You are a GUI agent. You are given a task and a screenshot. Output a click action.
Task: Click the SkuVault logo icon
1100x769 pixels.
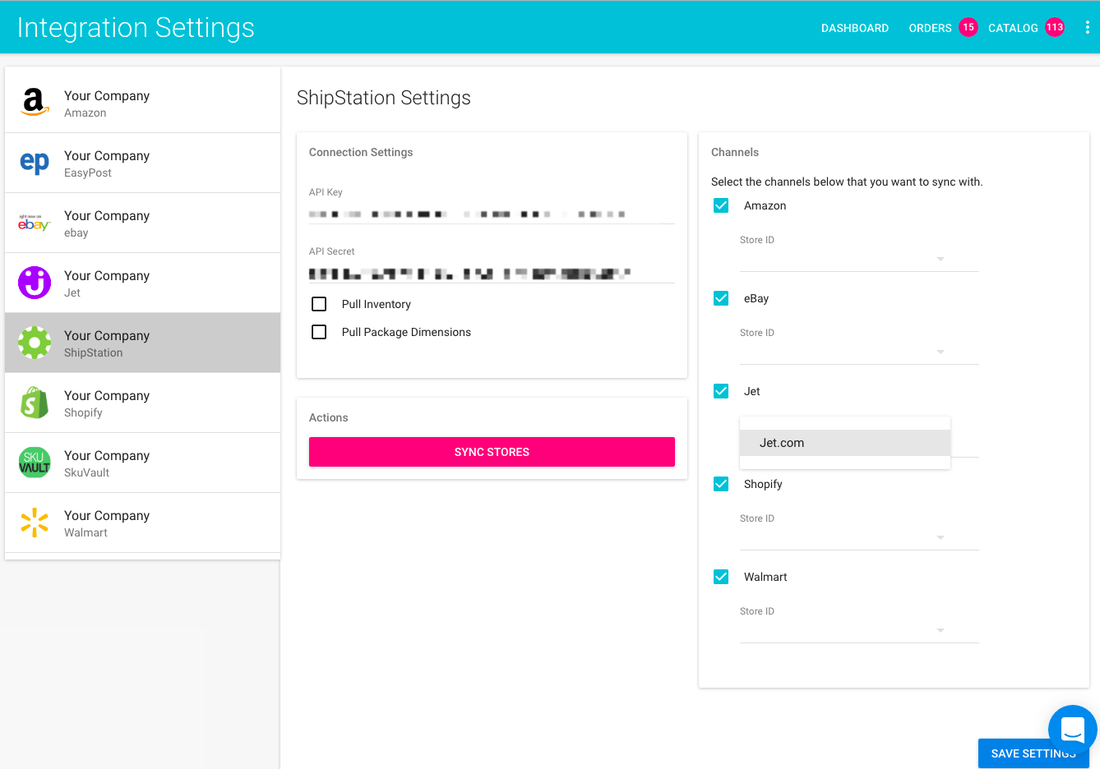point(34,463)
